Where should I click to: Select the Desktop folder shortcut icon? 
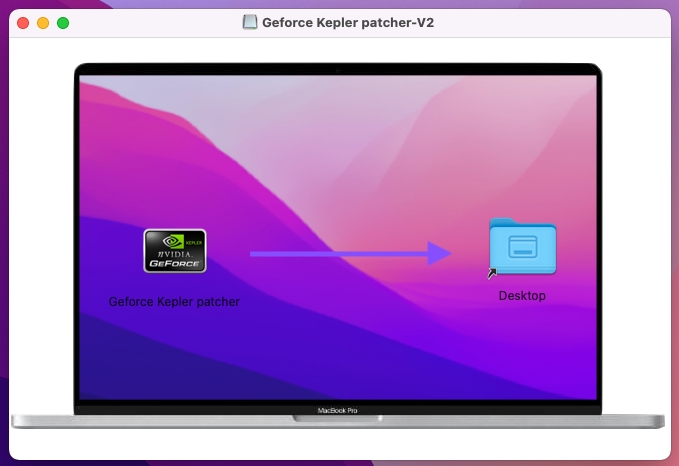(523, 247)
